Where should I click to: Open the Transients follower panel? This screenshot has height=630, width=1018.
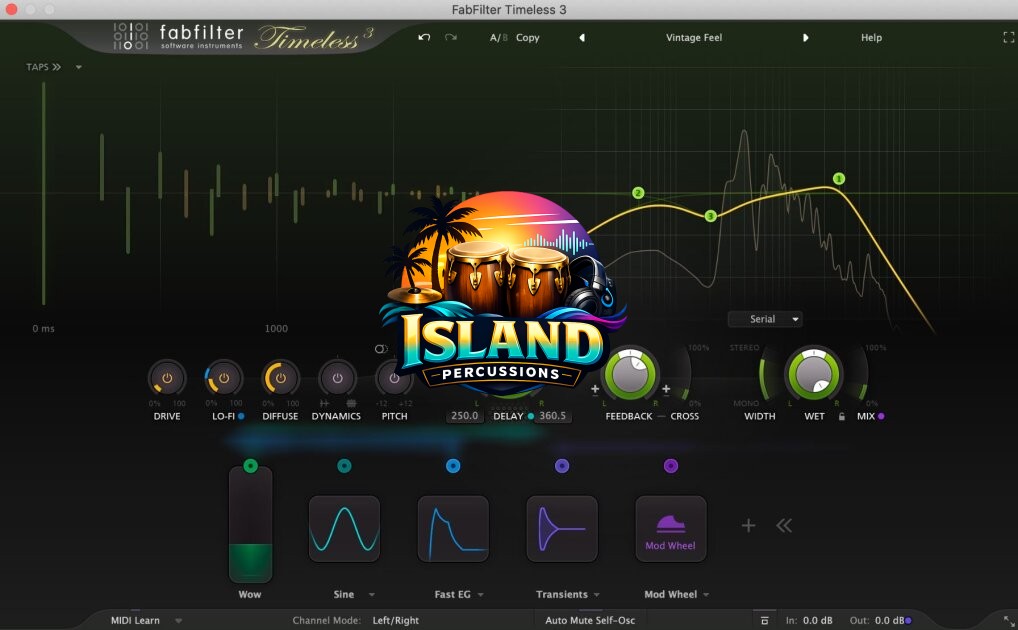click(562, 529)
